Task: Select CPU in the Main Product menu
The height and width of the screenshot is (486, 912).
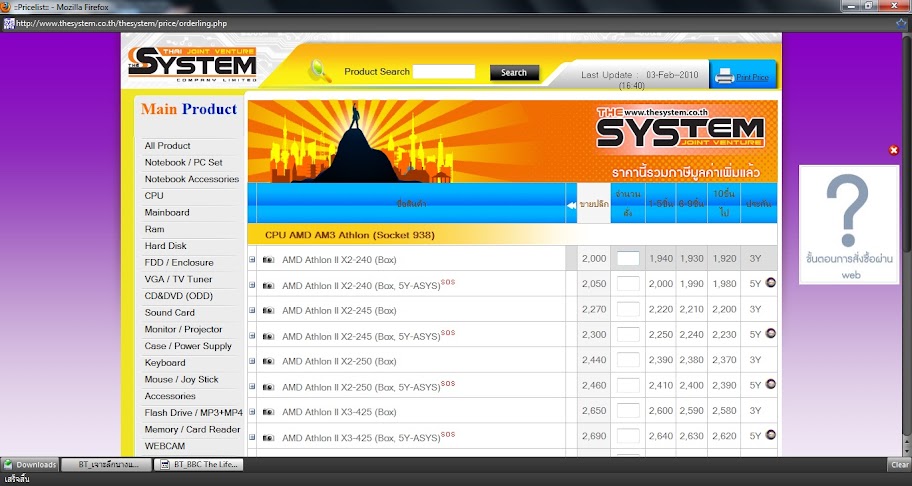Action: pos(154,196)
